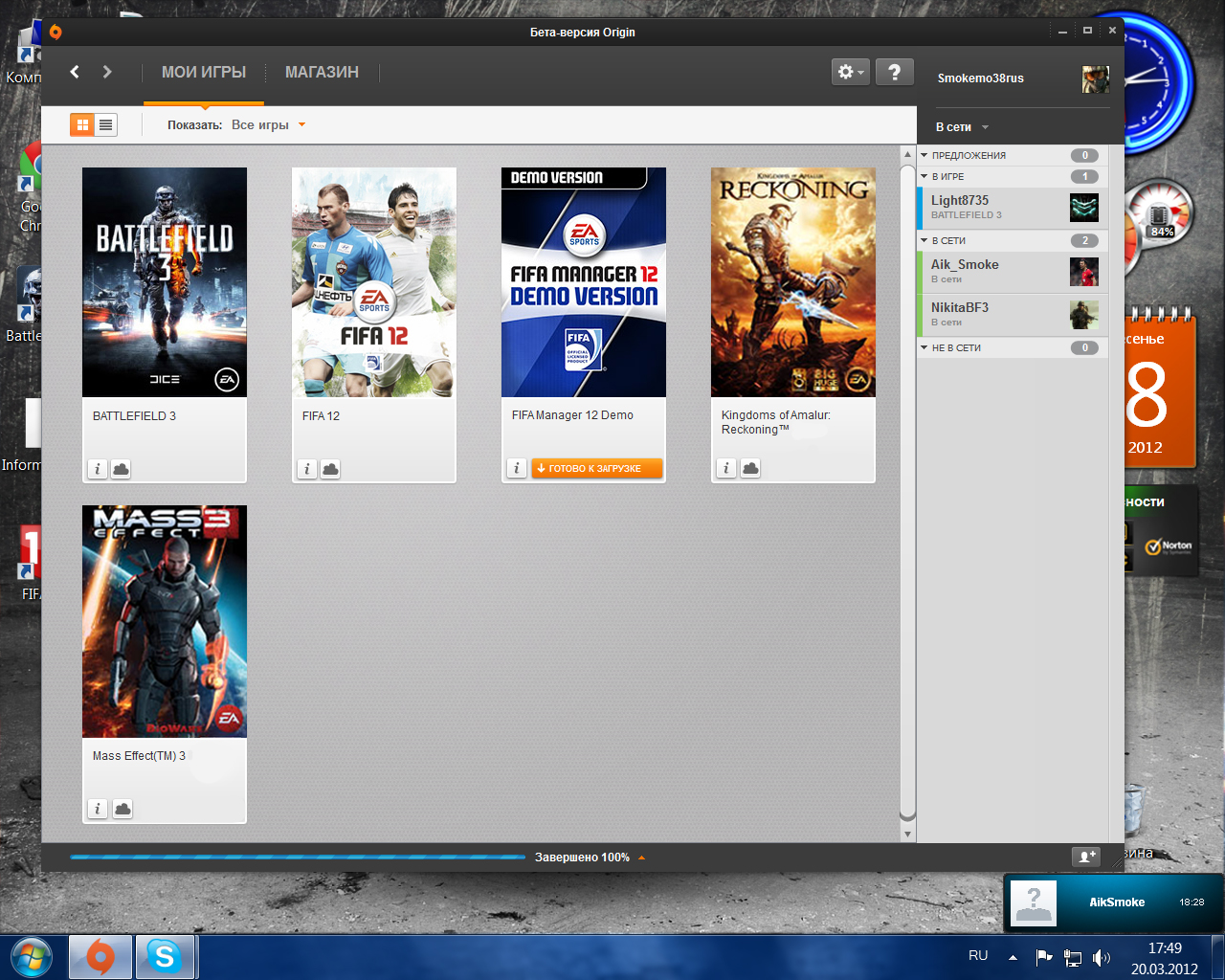Click the scroll down arrow of games list
The image size is (1225, 980).
pyautogui.click(x=908, y=834)
